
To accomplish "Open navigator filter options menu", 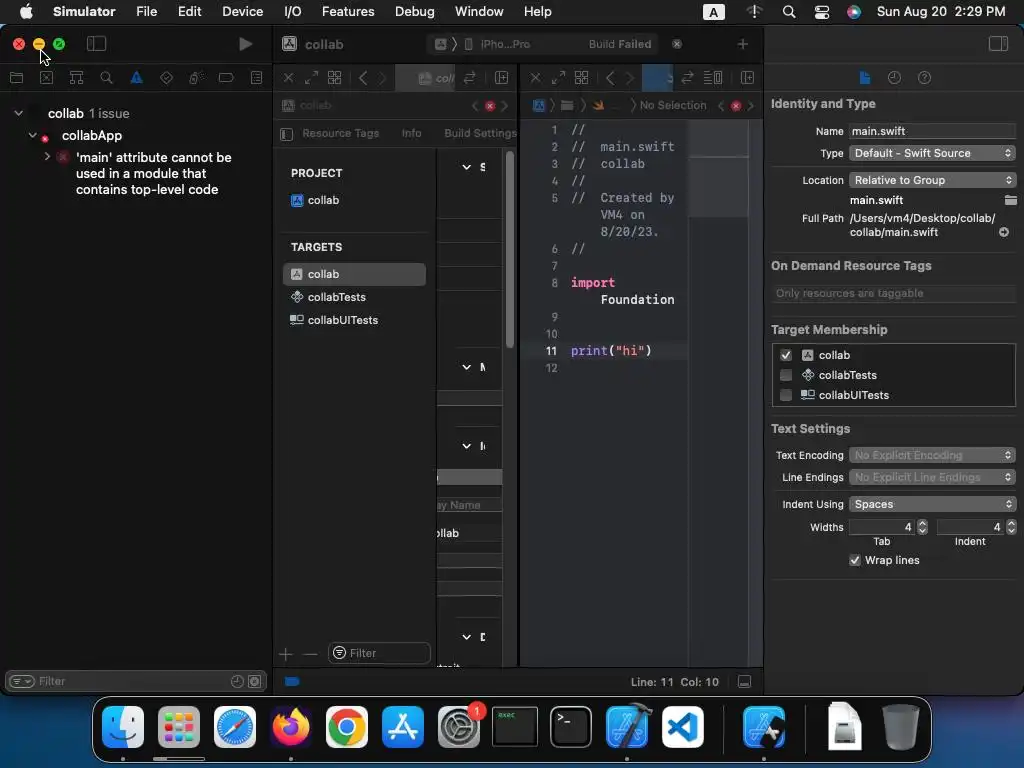I will point(21,681).
